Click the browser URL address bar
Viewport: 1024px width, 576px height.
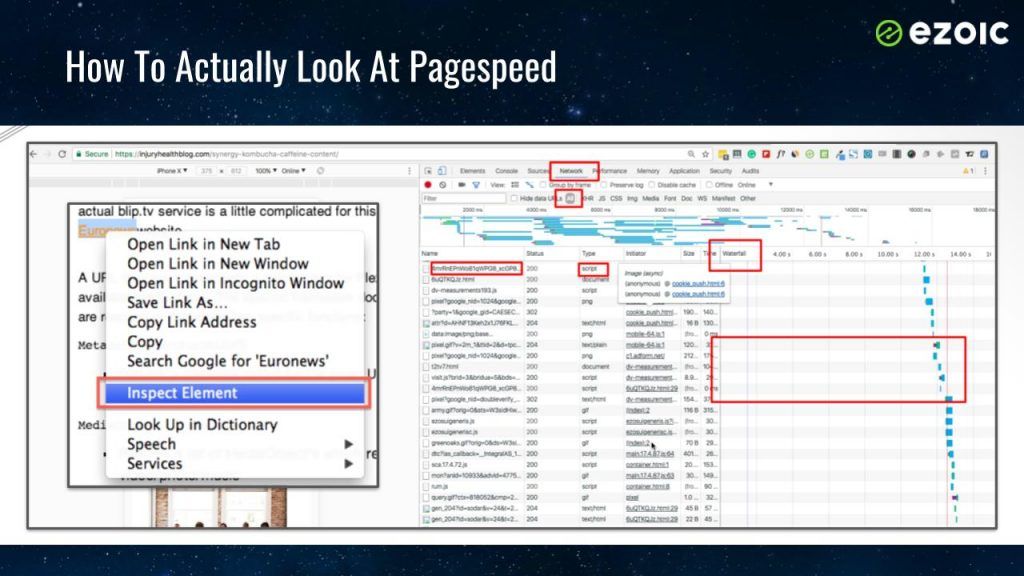click(379, 154)
